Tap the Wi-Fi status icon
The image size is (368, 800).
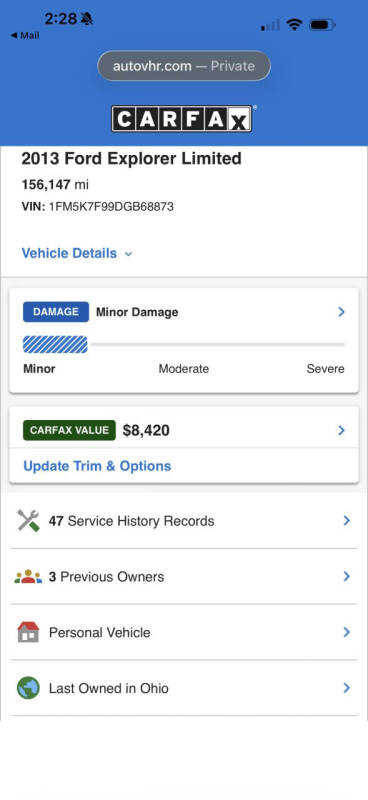click(294, 24)
